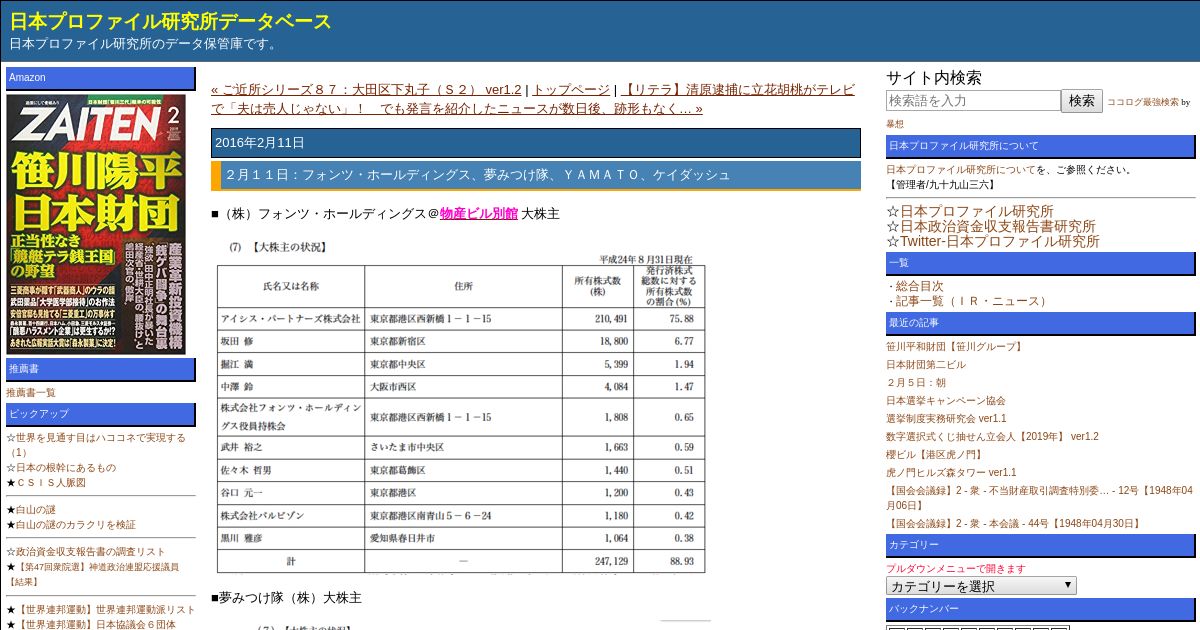Viewport: 1200px width, 630px height.
Task: Open recent article 虎ノ門ヒルズ森タワー ver1.1
Action: [x=951, y=473]
